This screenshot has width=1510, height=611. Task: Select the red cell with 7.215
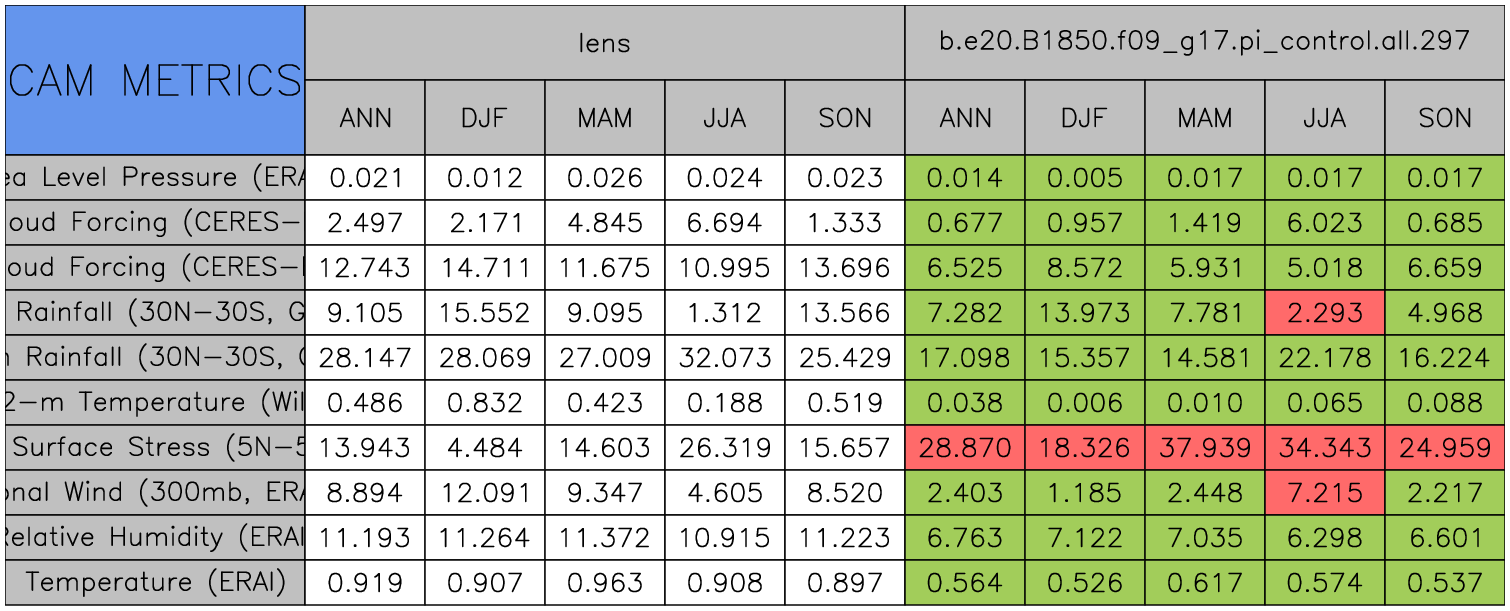pyautogui.click(x=1324, y=493)
